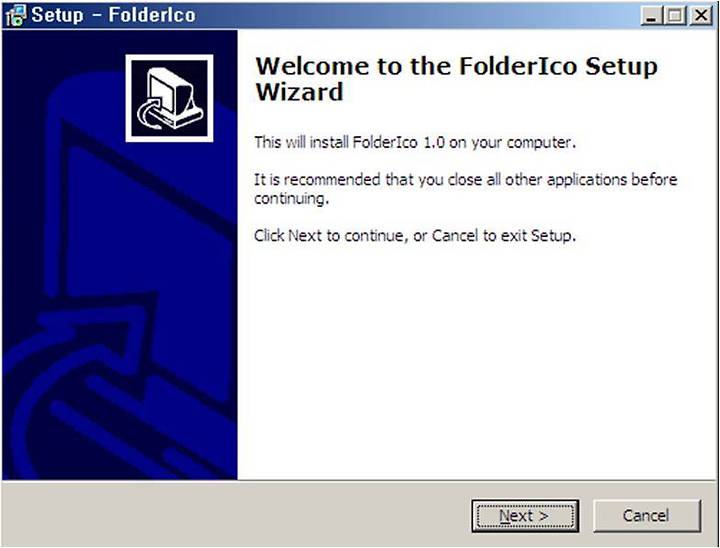This screenshot has width=720, height=548.
Task: Click the 'Setup - FolderIco' title bar text
Action: 114,15
